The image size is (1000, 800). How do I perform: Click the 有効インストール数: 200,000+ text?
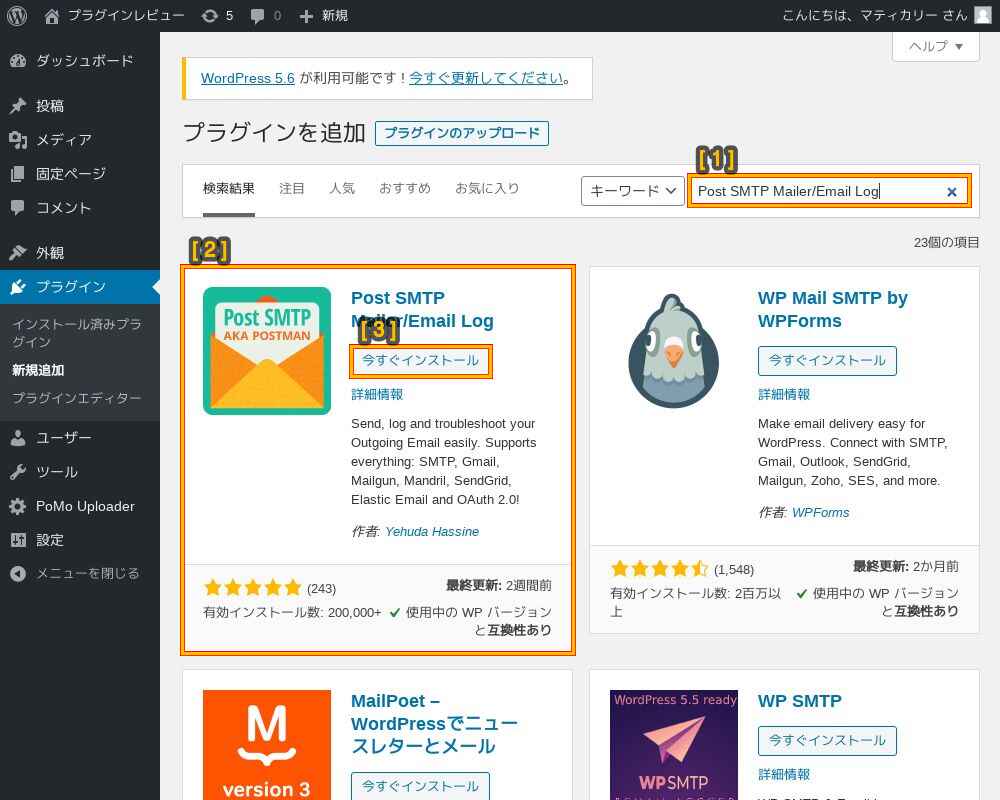[x=292, y=612]
